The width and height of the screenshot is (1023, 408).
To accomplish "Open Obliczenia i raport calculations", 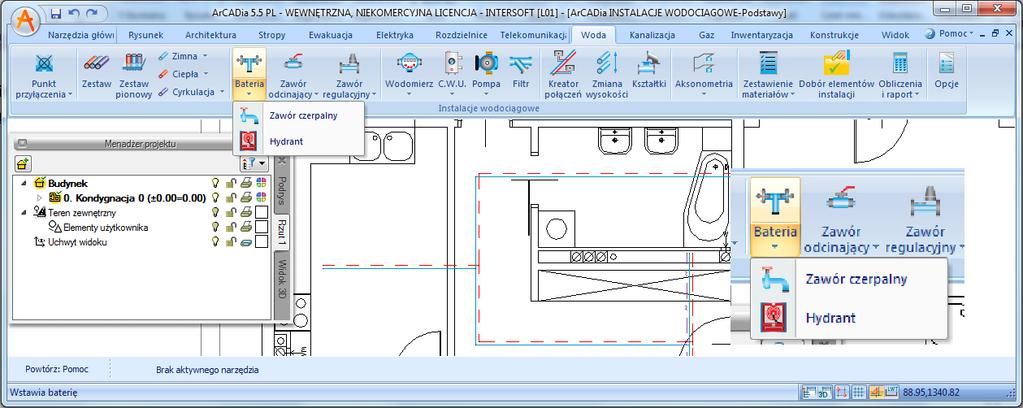I will click(x=900, y=75).
